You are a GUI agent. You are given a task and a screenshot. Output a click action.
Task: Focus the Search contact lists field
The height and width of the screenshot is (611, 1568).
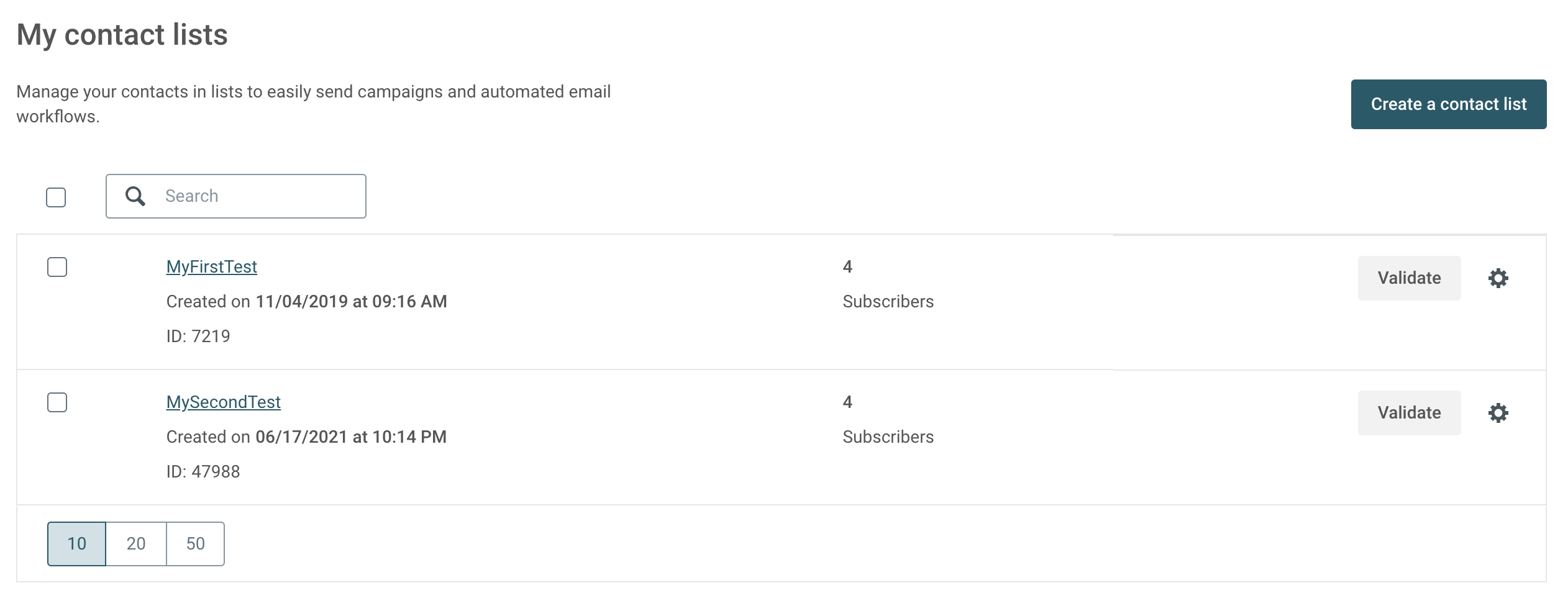pos(236,196)
